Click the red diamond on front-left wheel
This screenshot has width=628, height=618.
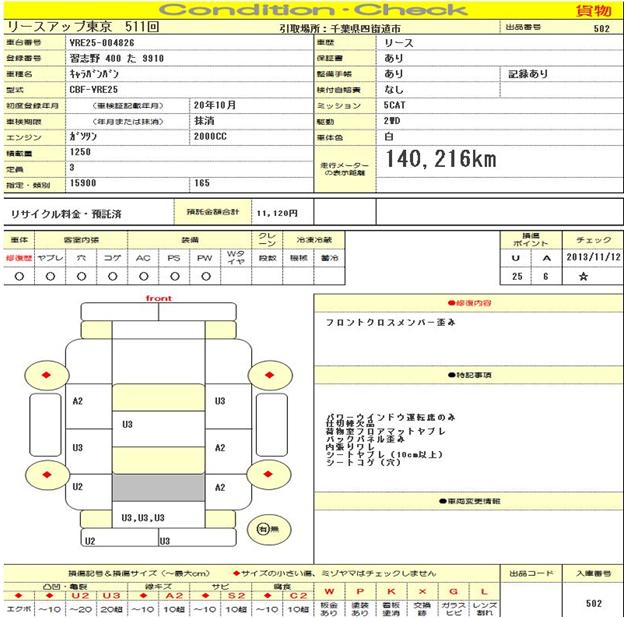point(45,375)
